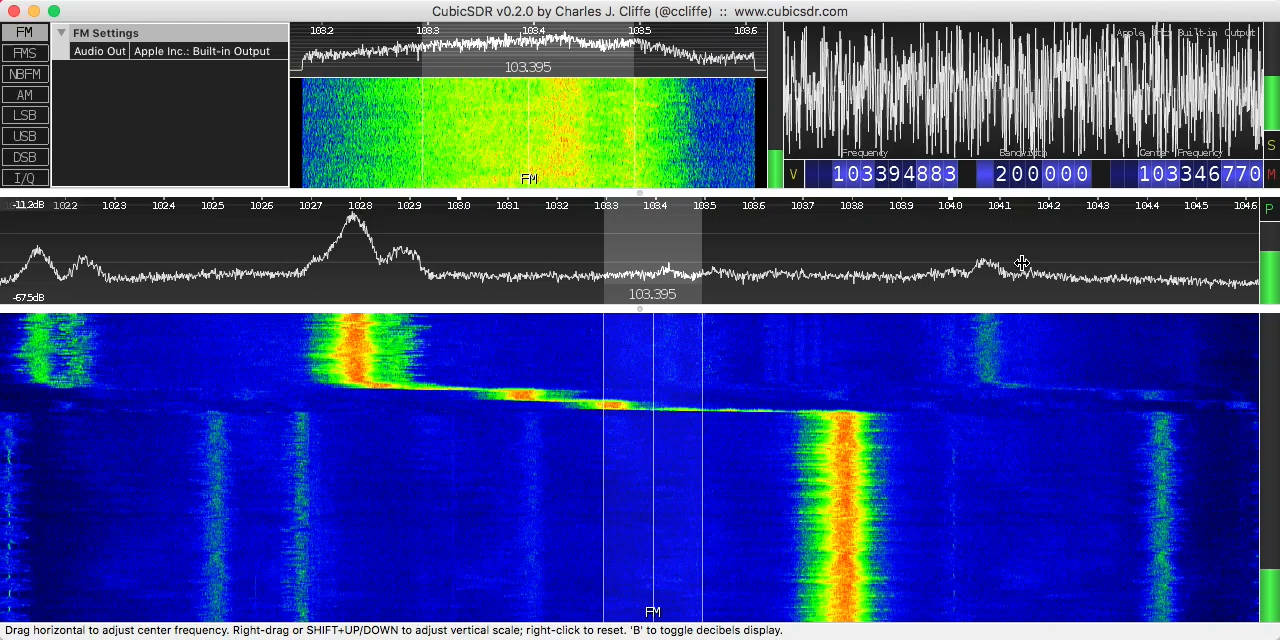The width and height of the screenshot is (1280, 640).
Task: Click the Frequency digit display 103394883
Action: pyautogui.click(x=894, y=175)
